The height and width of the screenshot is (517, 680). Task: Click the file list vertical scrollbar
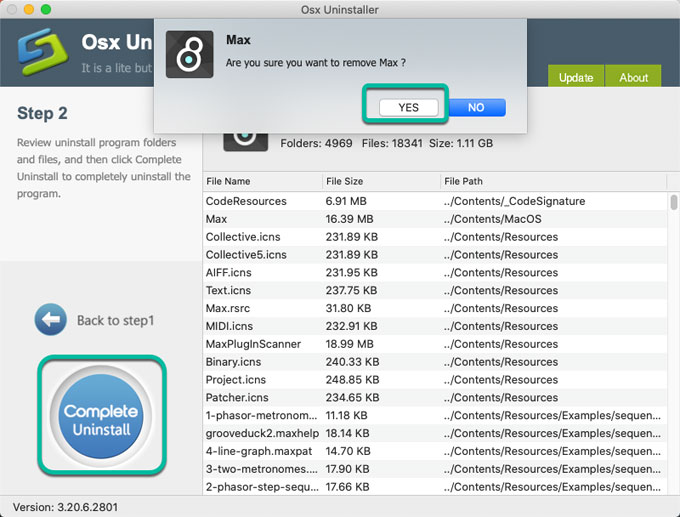click(x=674, y=300)
